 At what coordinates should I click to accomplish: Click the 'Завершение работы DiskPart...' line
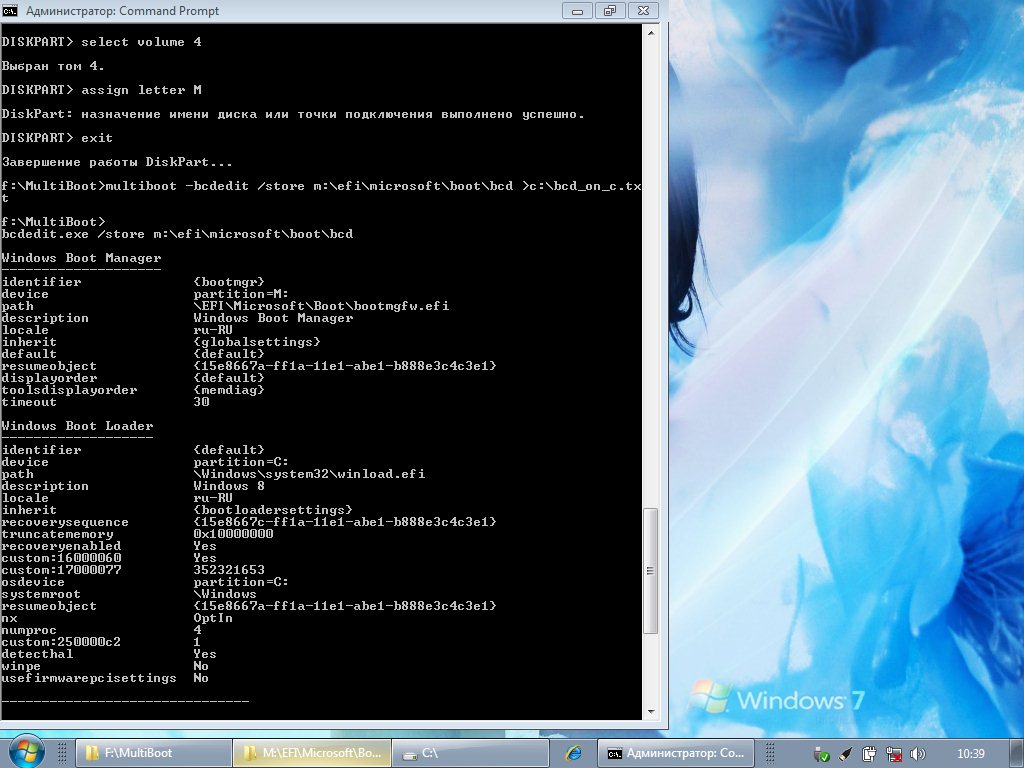click(117, 162)
